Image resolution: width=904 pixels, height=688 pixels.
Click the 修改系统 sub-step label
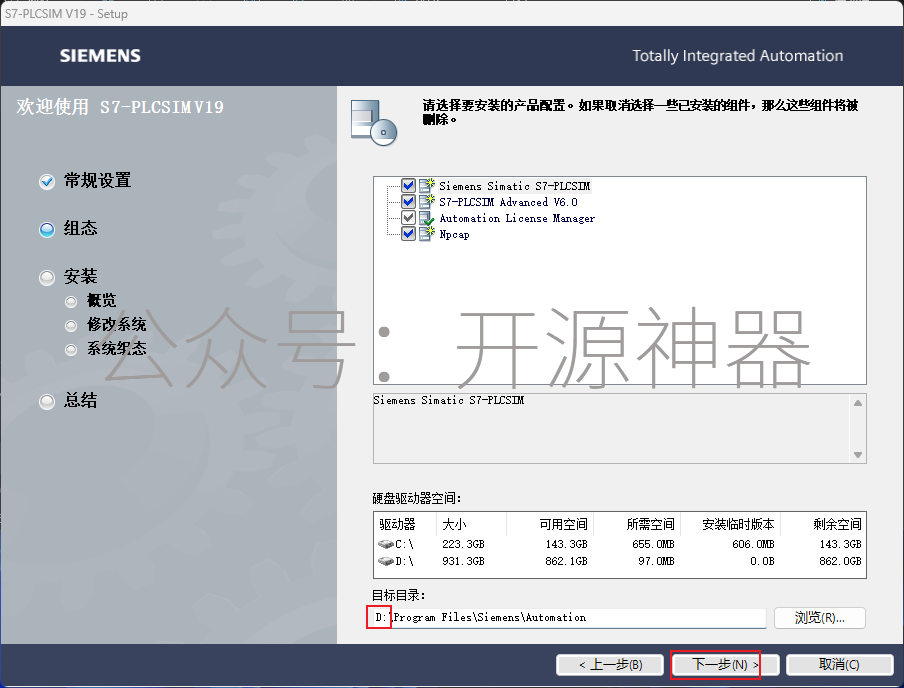(116, 325)
